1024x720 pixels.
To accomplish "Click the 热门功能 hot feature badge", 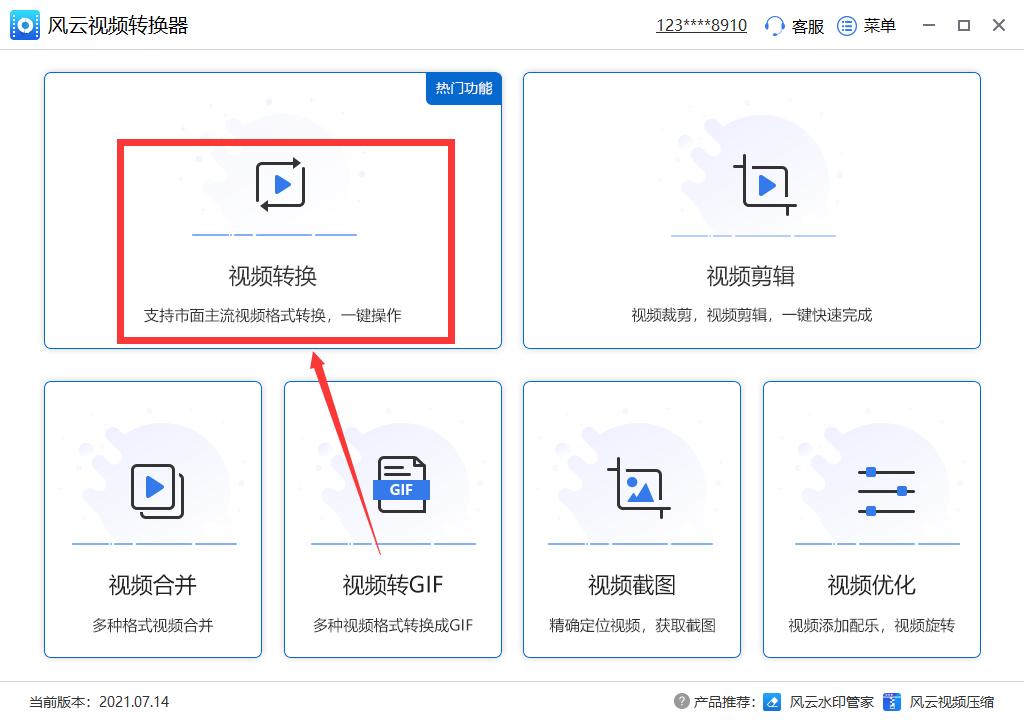I will tap(463, 89).
